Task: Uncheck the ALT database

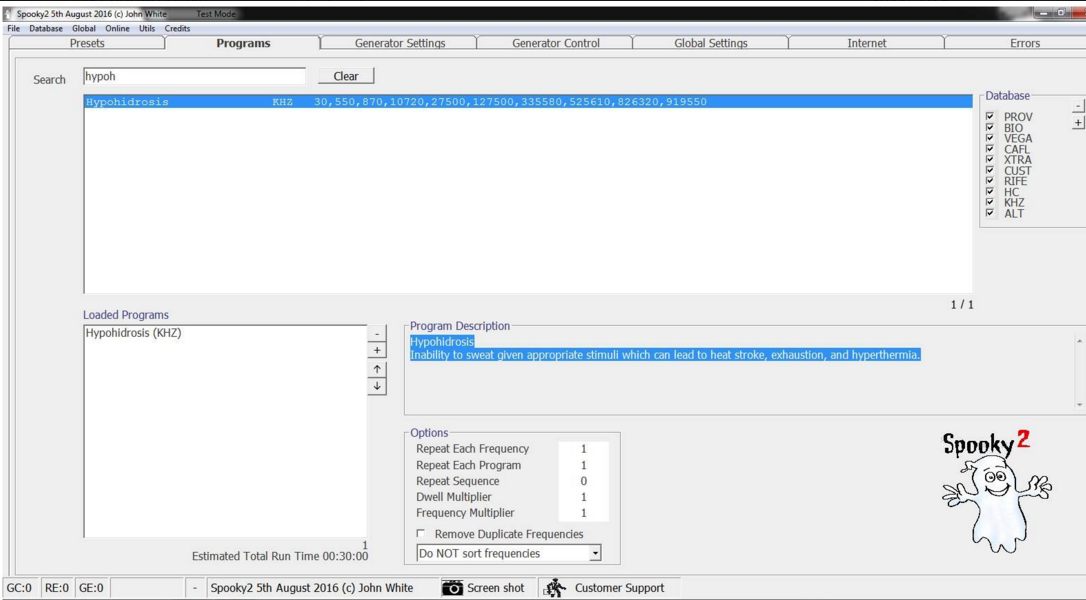Action: tap(990, 213)
